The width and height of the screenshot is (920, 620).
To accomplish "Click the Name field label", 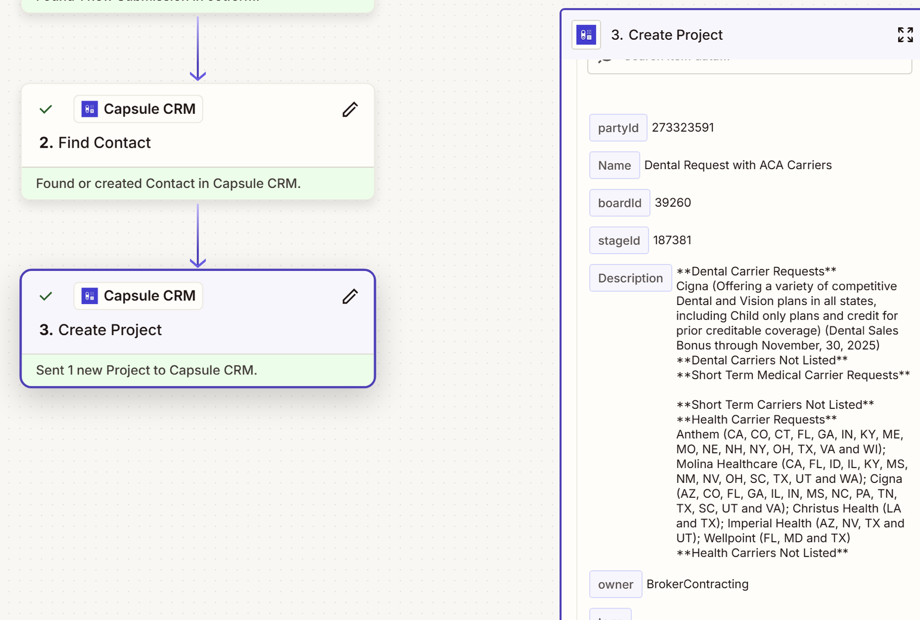I will pos(614,165).
